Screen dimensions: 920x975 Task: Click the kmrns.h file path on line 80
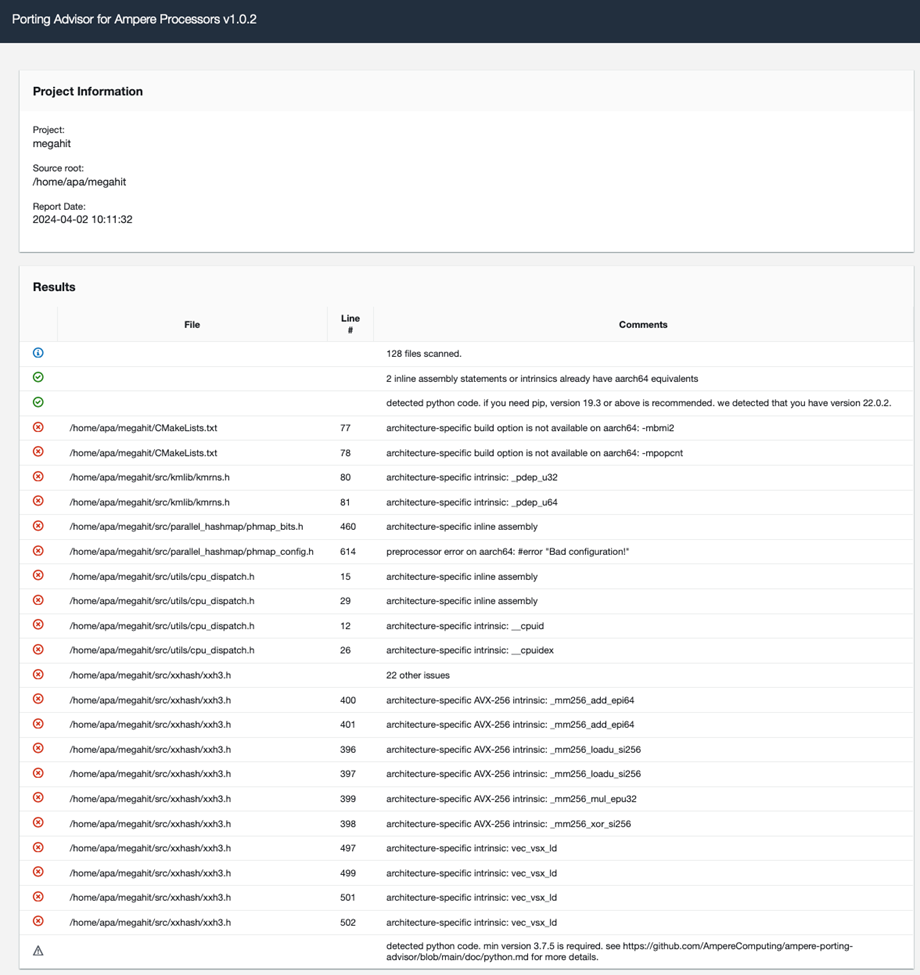tap(149, 477)
